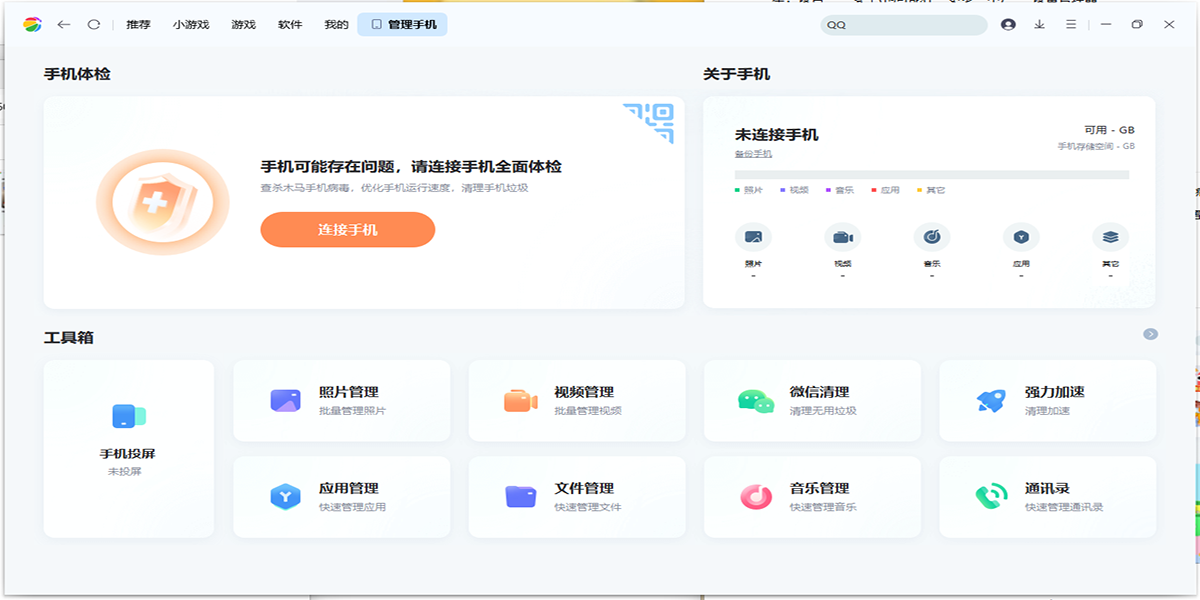Click the 手机投屏 phone icon
1200x600 pixels.
[129, 416]
